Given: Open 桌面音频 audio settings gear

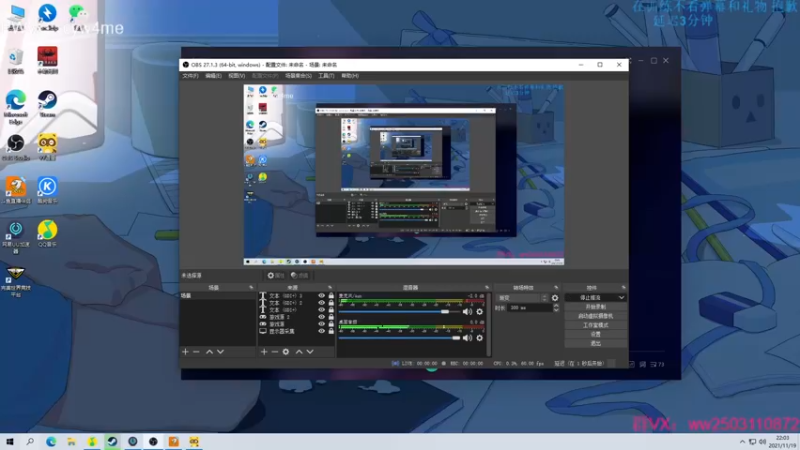Looking at the screenshot, I should (x=480, y=338).
